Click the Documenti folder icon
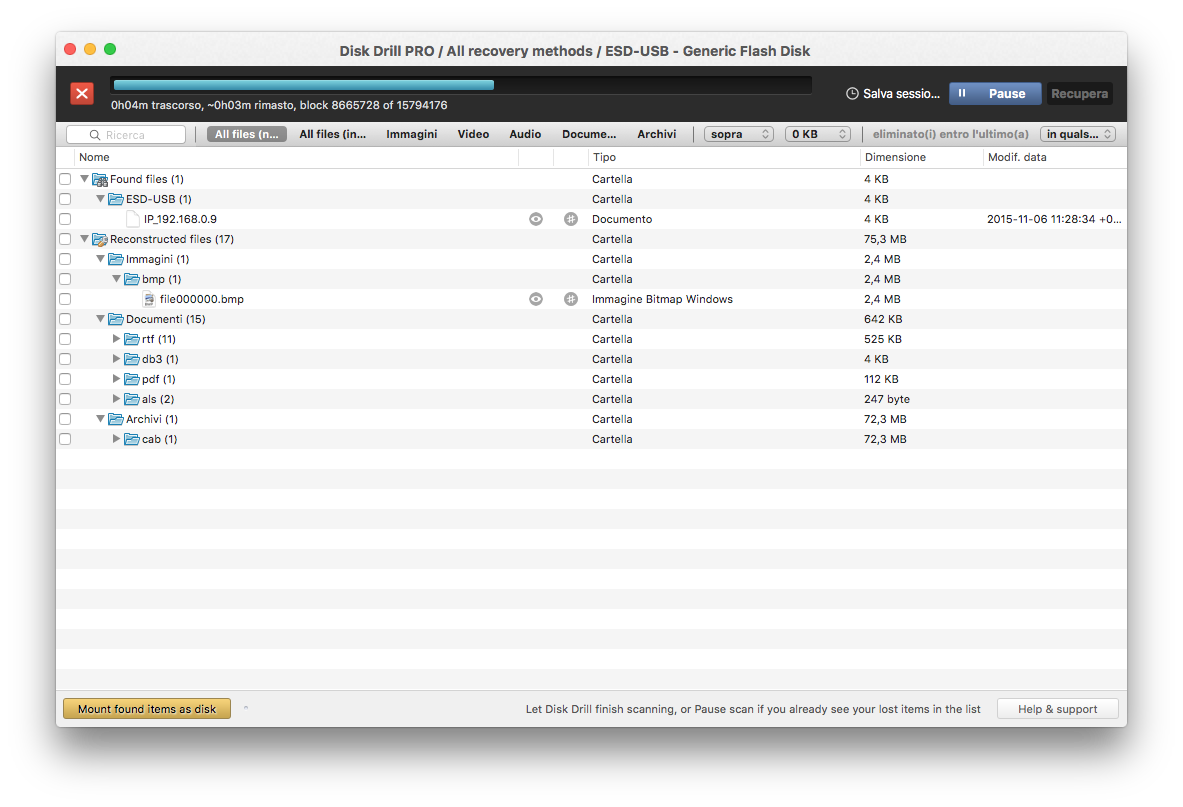Screen dimensions: 1183x807 (x=115, y=319)
